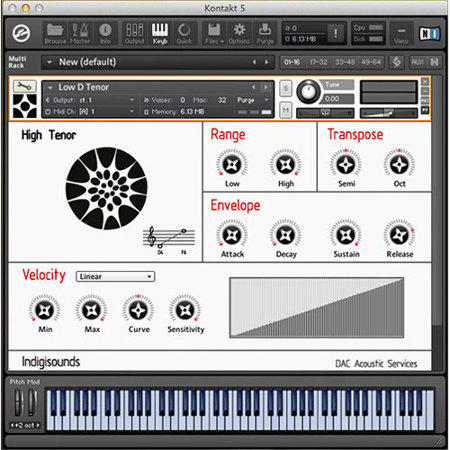Open the Files menu
This screenshot has width=450, height=450.
tap(214, 34)
